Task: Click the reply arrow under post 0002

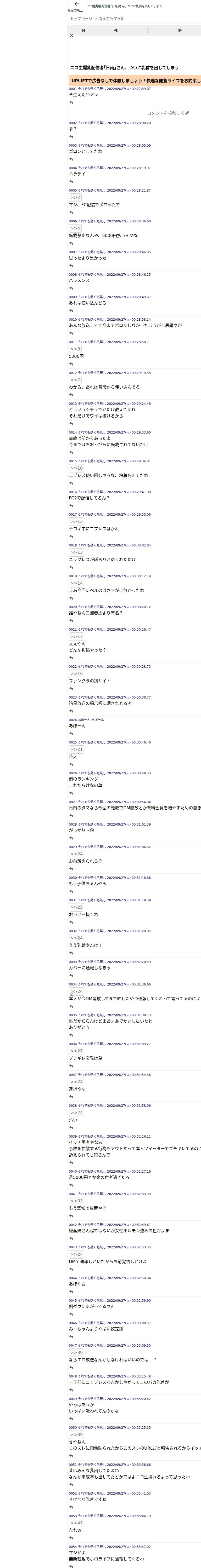Action: [71, 137]
